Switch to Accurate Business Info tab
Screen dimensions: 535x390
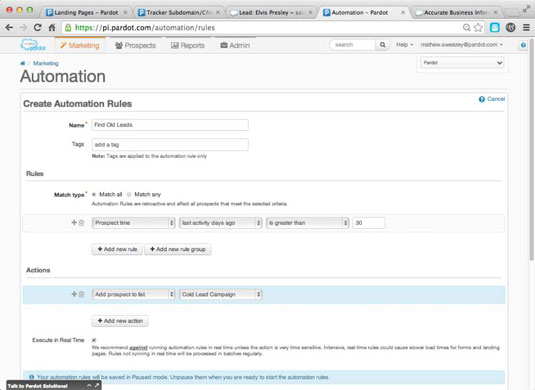point(456,13)
